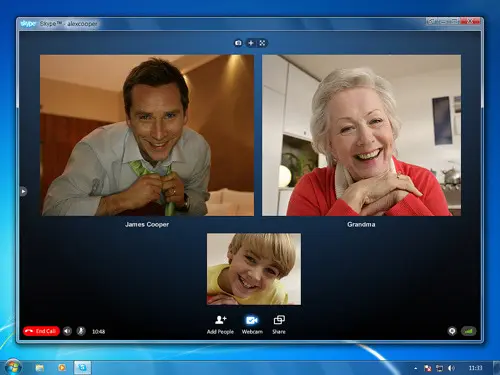Select James Cooper's video feed

[147, 135]
